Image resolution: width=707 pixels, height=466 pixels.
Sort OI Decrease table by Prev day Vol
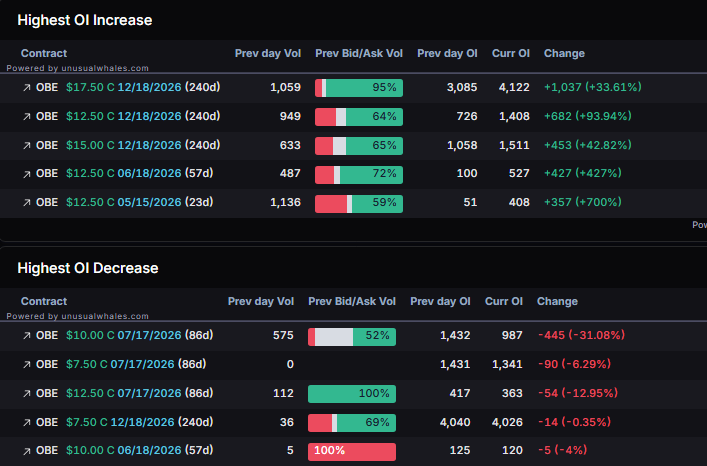(x=261, y=301)
